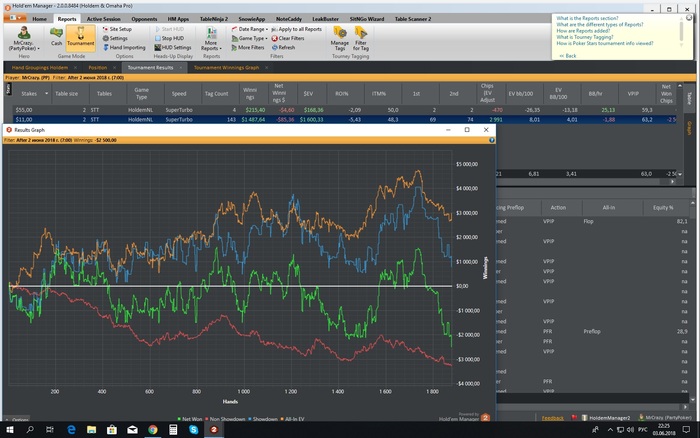This screenshot has height=438, width=700.
Task: Click Equity % column header
Action: 663,208
